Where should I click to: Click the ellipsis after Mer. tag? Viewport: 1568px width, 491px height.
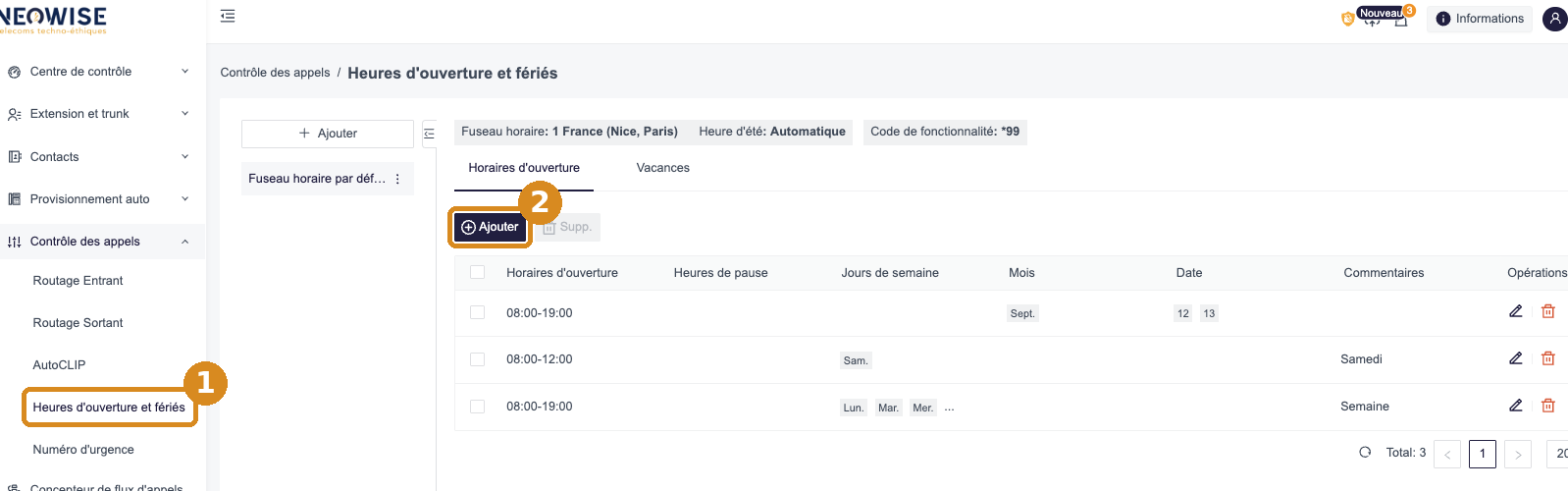point(949,408)
